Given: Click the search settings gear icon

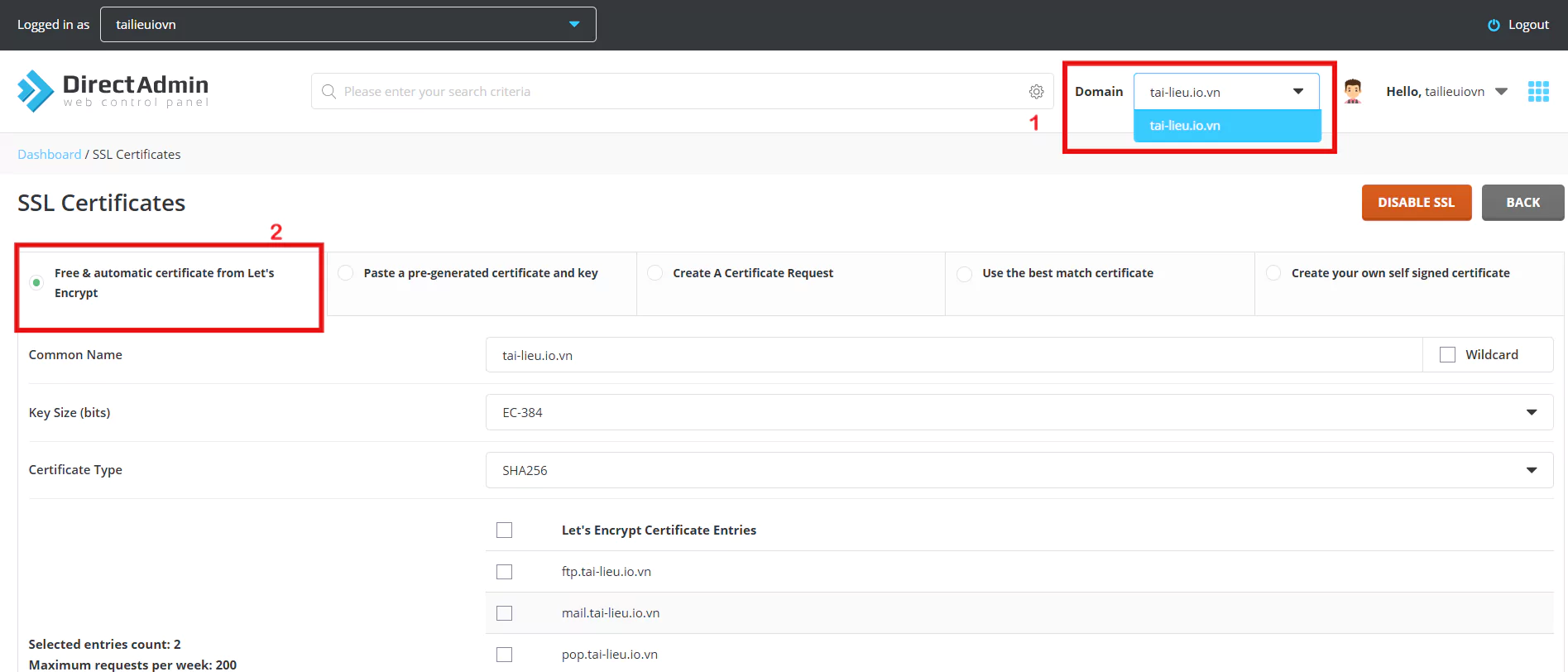Looking at the screenshot, I should [x=1036, y=92].
